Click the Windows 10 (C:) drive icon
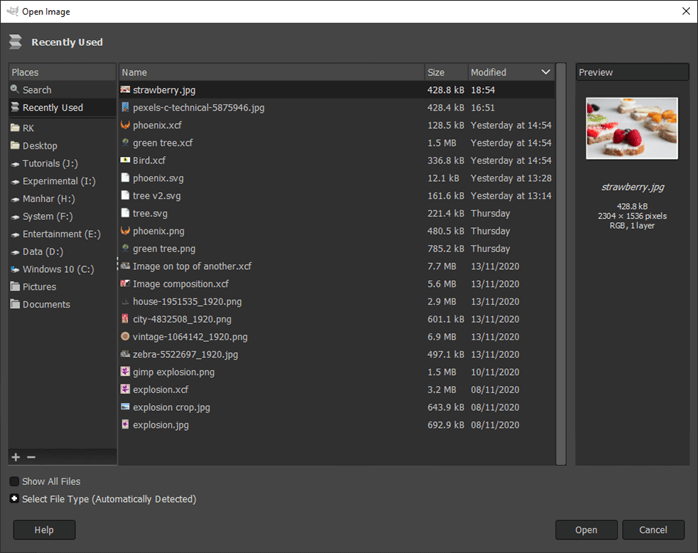Viewport: 698px width, 553px height. click(15, 269)
